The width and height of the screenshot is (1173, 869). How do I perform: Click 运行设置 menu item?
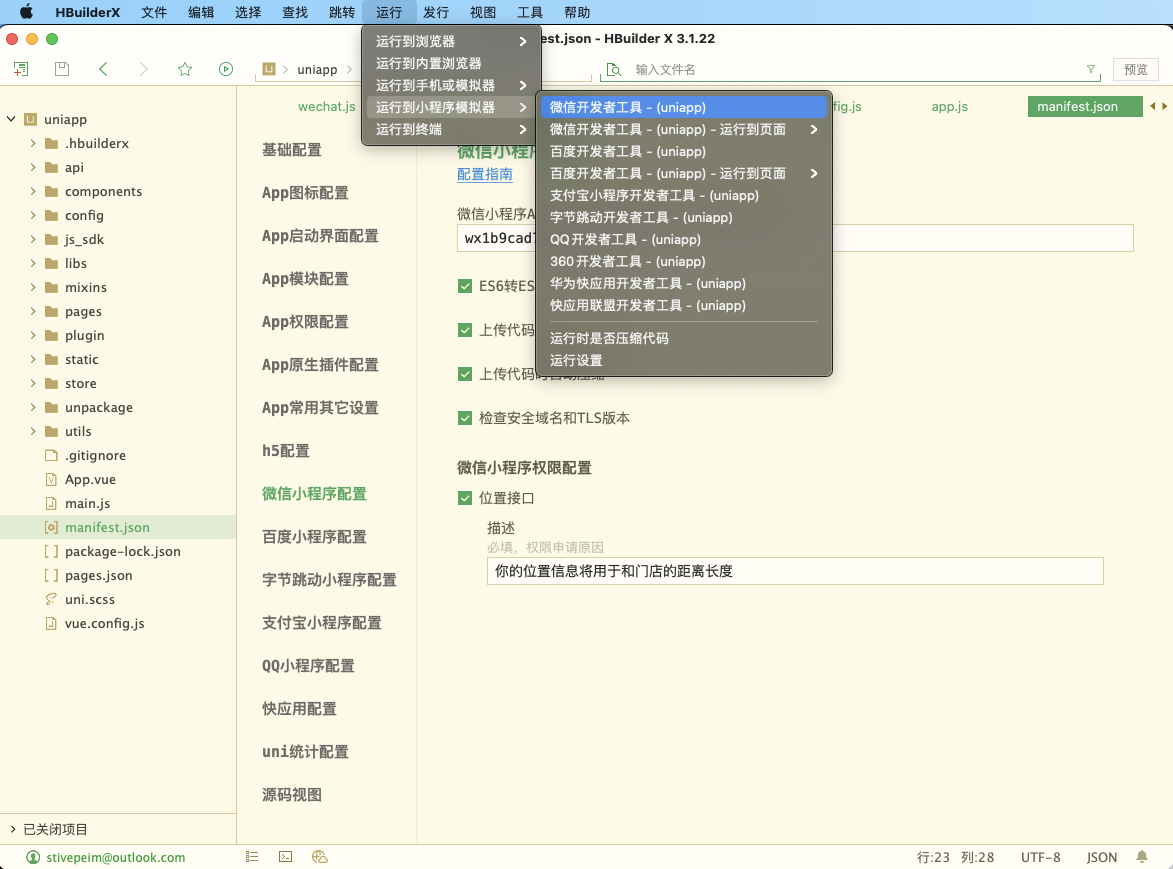[x=684, y=360]
